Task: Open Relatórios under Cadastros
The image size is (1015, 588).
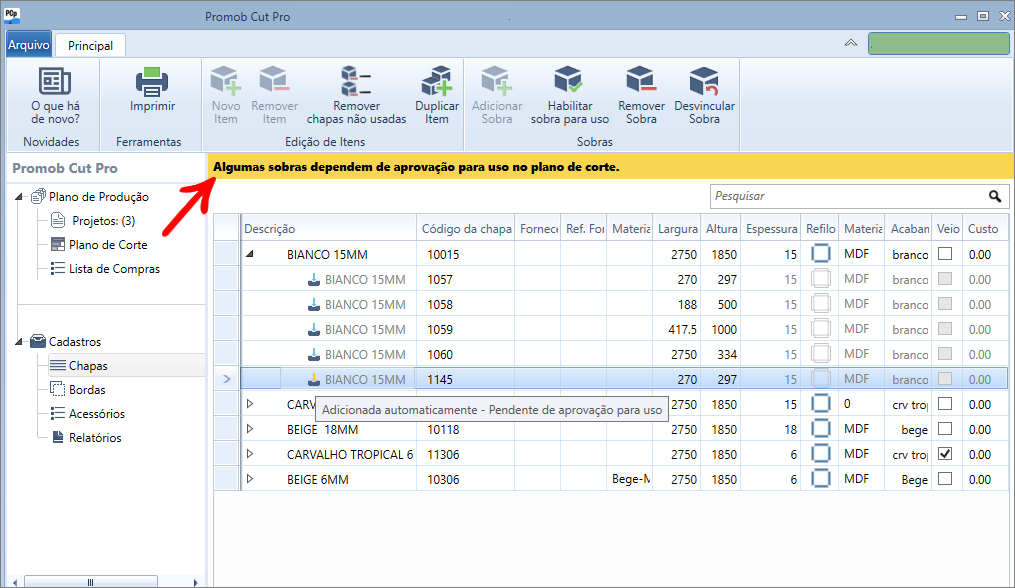Action: pos(95,438)
